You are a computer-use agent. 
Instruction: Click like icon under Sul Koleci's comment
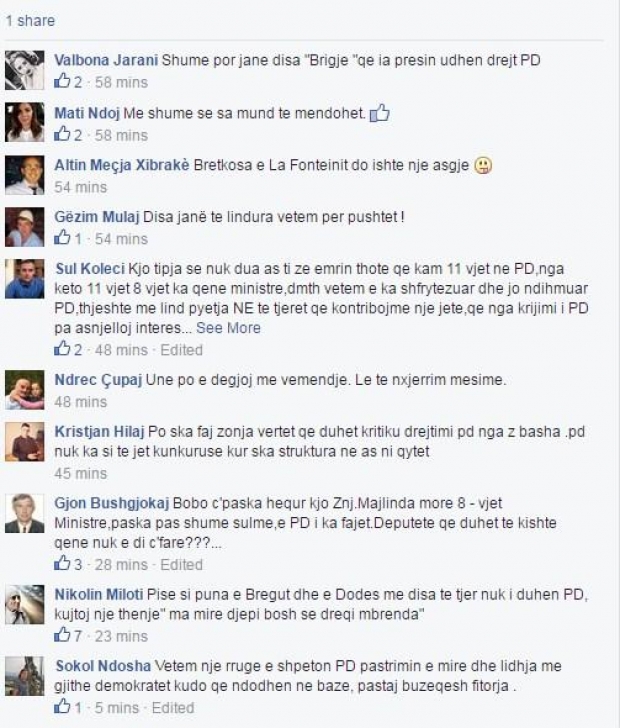pyautogui.click(x=62, y=349)
